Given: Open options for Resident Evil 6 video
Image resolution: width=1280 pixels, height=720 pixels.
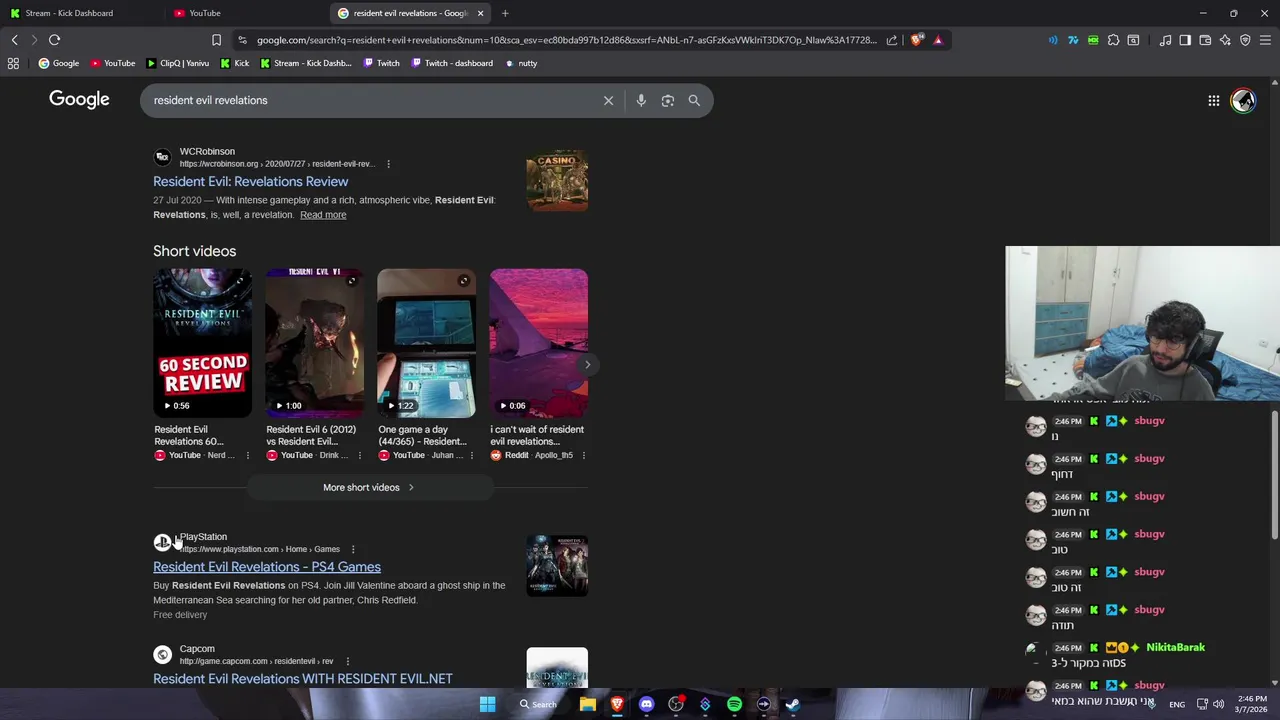Looking at the screenshot, I should [359, 455].
